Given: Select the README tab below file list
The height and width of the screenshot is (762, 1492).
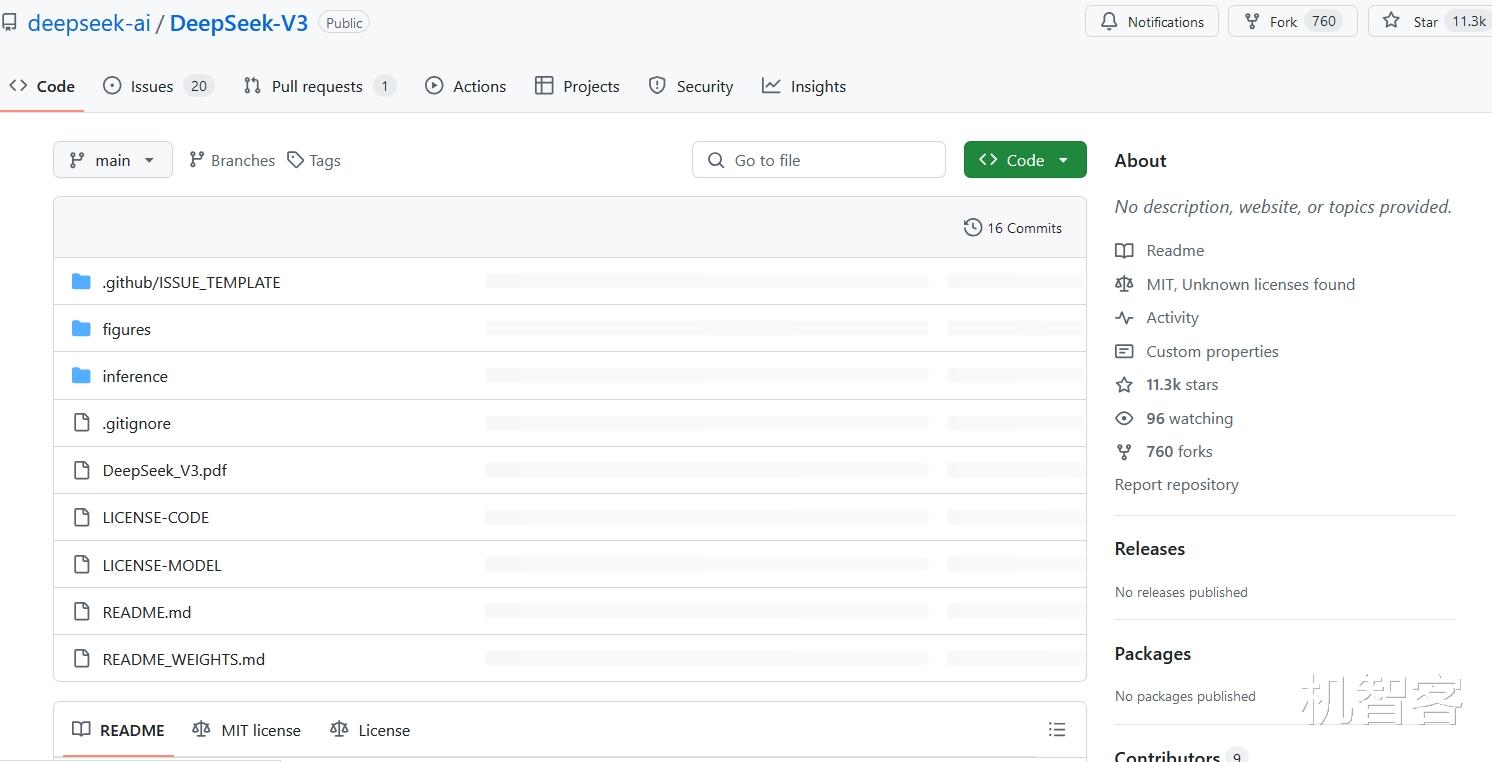Looking at the screenshot, I should (118, 730).
